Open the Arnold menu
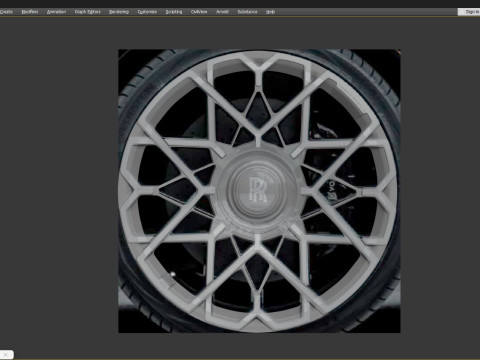Viewport: 480px width, 360px height. pyautogui.click(x=222, y=12)
